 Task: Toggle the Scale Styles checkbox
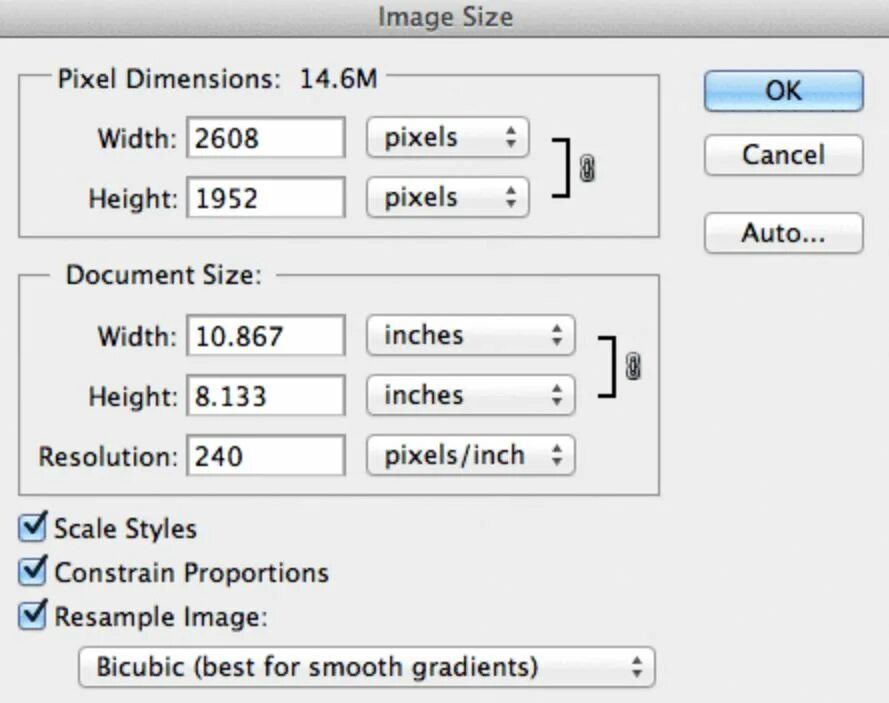click(34, 527)
